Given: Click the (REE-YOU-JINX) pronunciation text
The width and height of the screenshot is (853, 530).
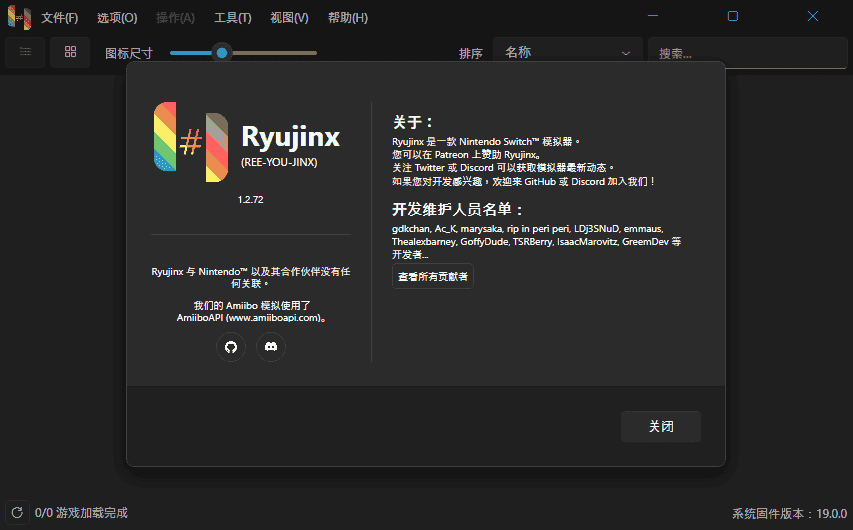Looking at the screenshot, I should 279,162.
